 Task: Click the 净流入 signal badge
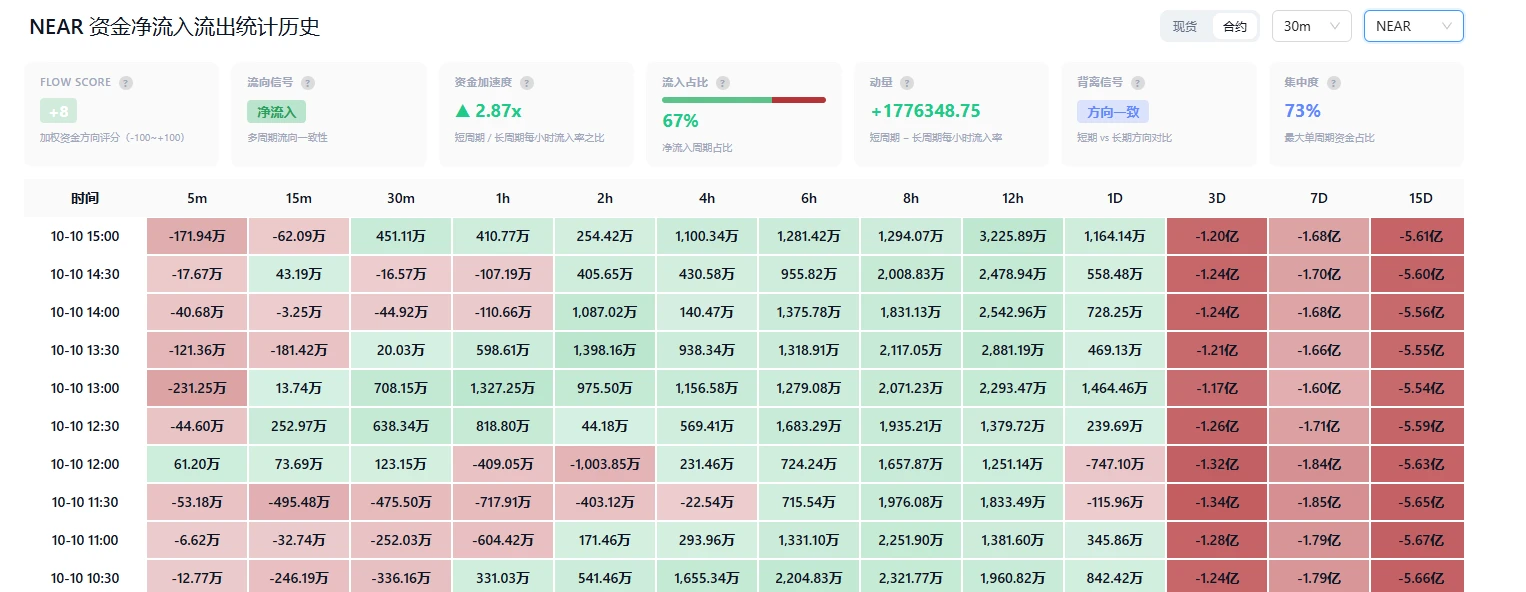[x=277, y=111]
